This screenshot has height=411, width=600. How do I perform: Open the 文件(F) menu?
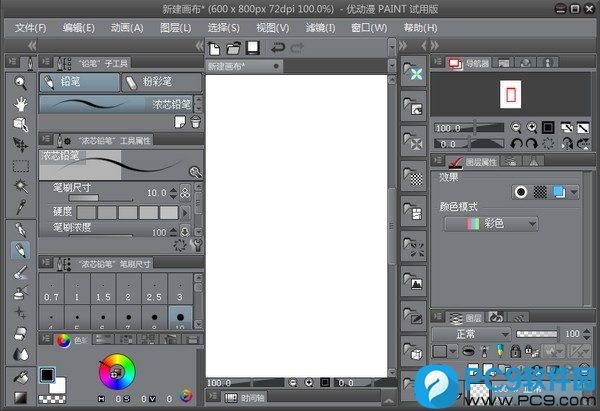point(31,28)
